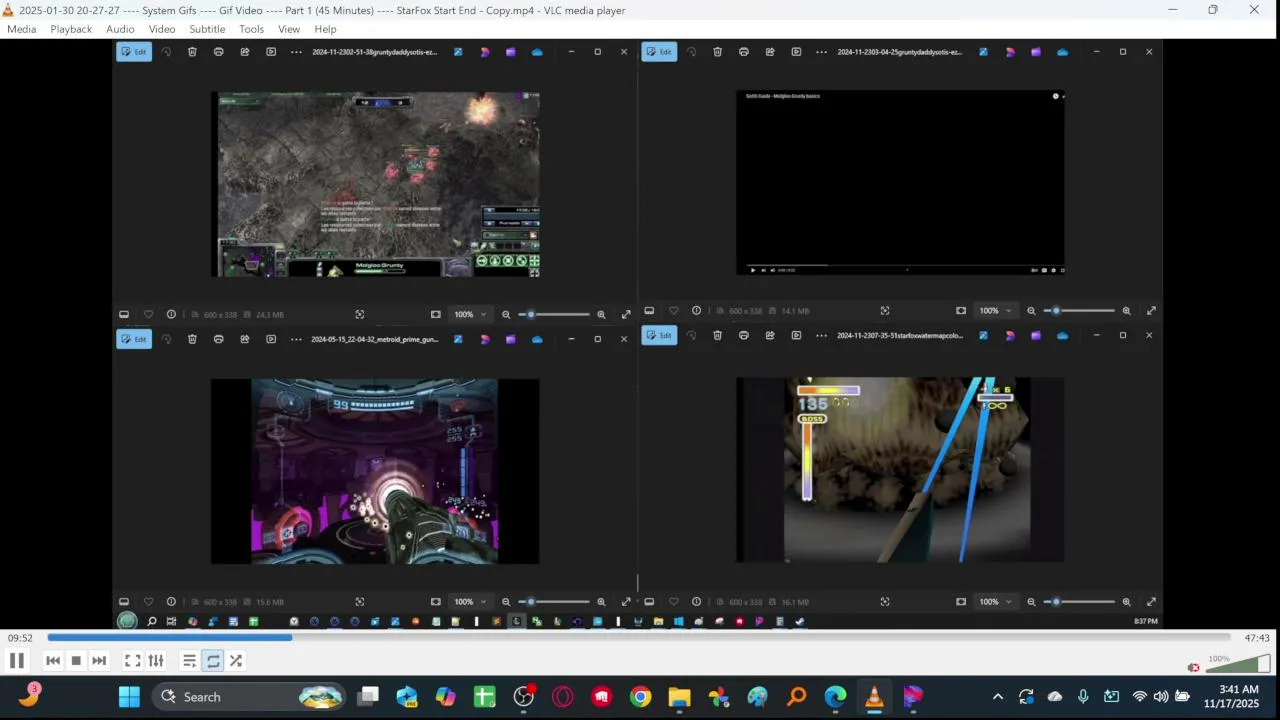
Task: Open Task View from taskbar
Action: (369, 697)
